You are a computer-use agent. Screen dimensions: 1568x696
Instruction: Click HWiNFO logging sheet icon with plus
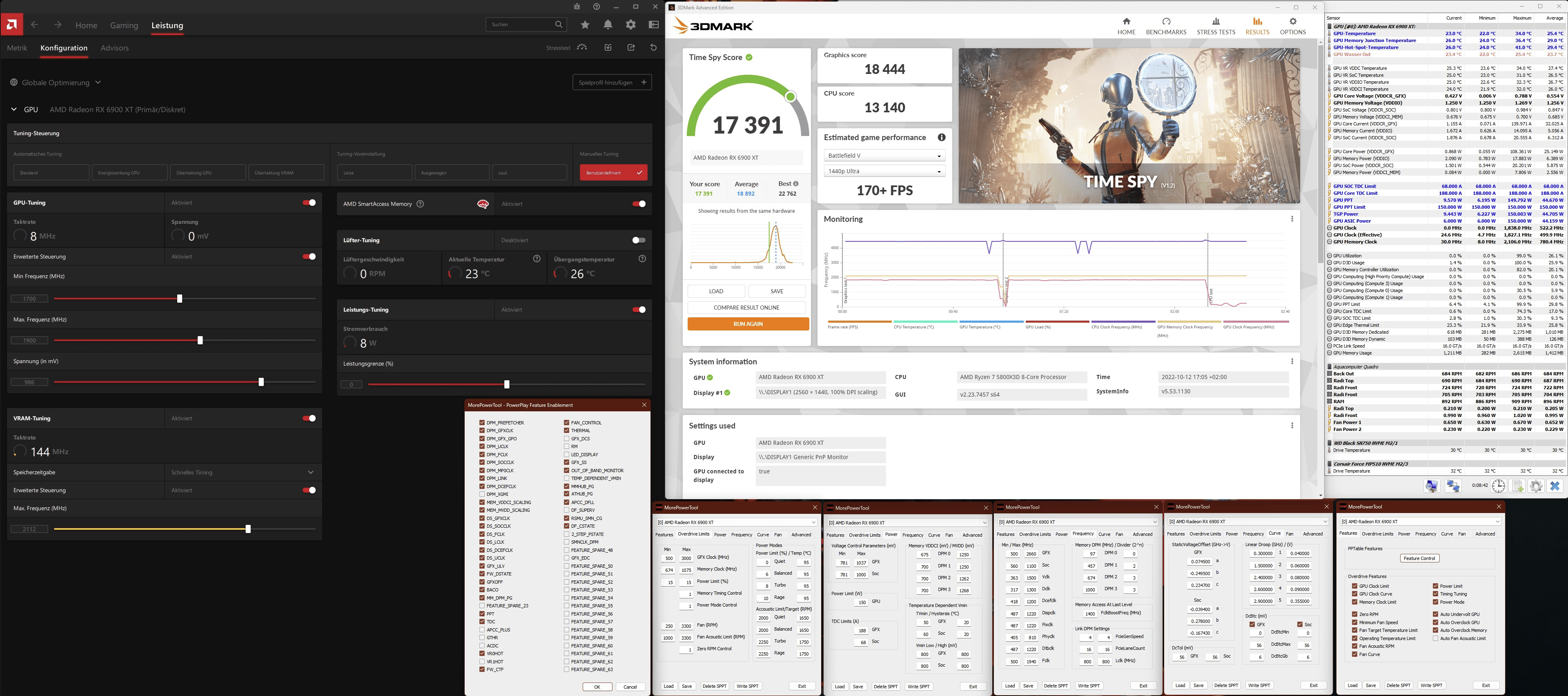click(1517, 486)
